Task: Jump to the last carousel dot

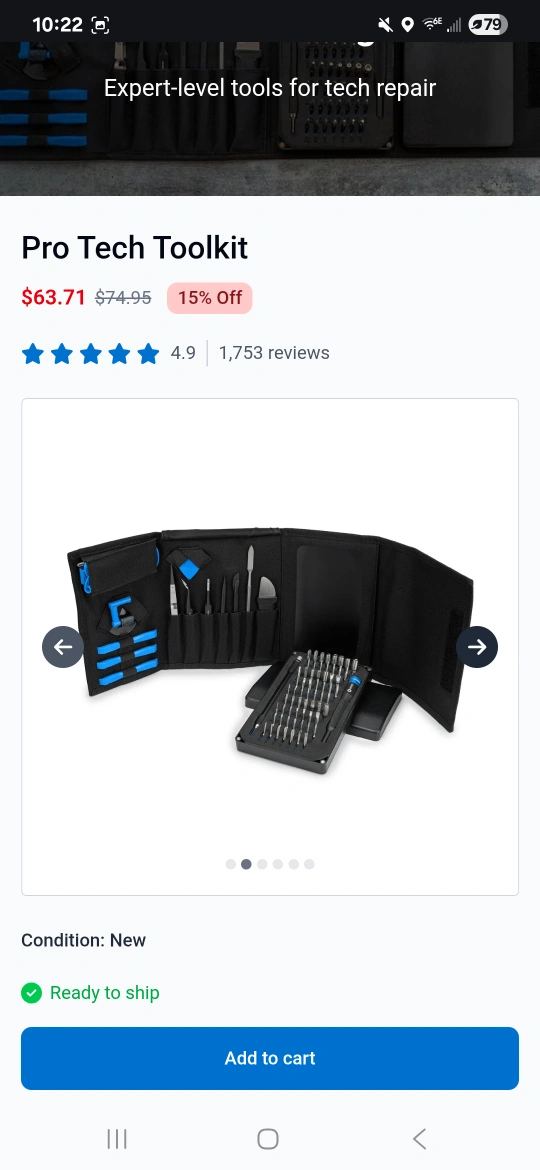Action: (309, 864)
